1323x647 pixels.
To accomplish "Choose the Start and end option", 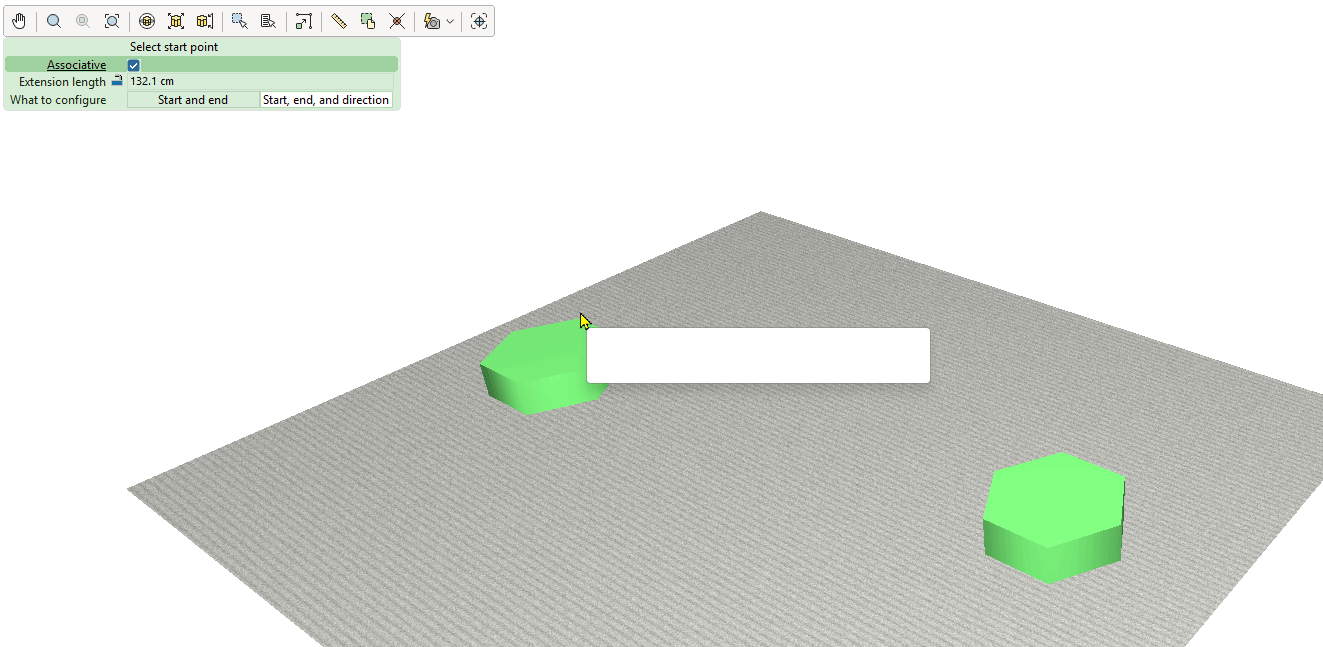I will [193, 100].
